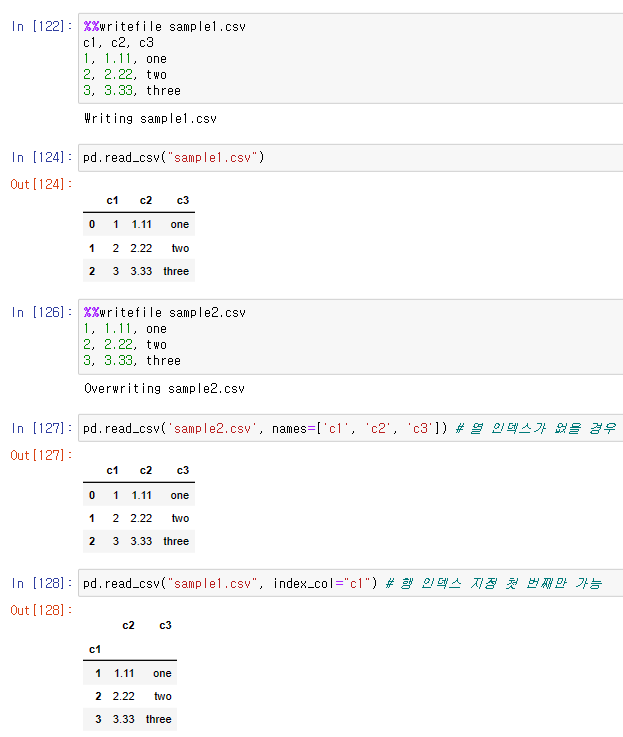Click c2 column header in Out[128] table

128,626
